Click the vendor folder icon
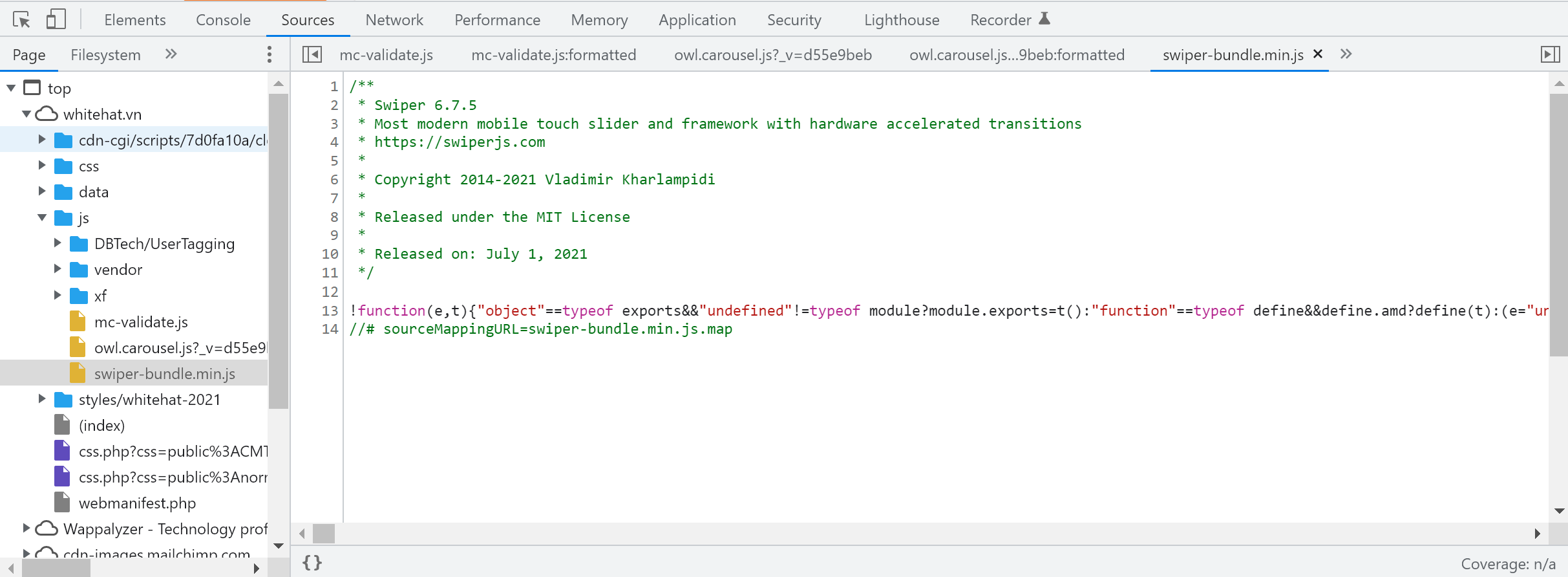This screenshot has height=577, width=1568. pyautogui.click(x=79, y=269)
